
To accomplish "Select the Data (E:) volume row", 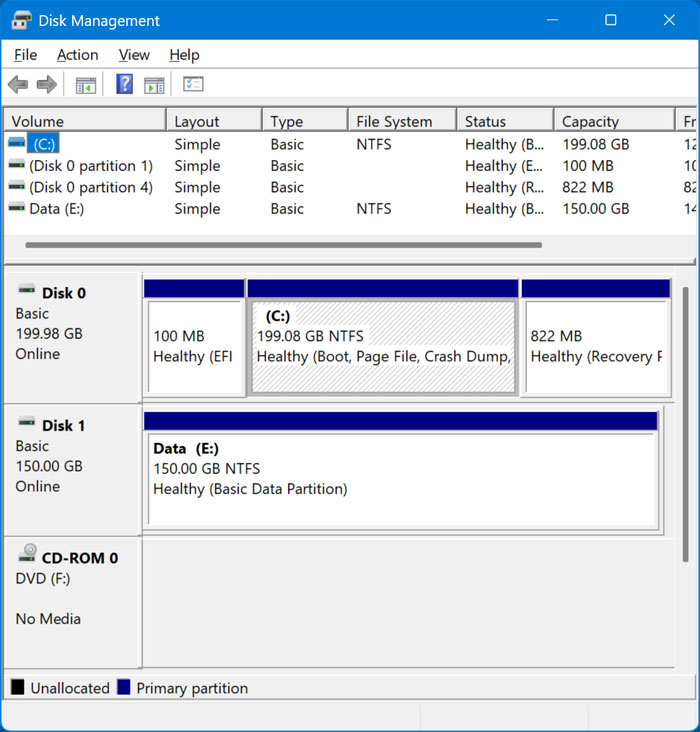I will click(x=350, y=209).
